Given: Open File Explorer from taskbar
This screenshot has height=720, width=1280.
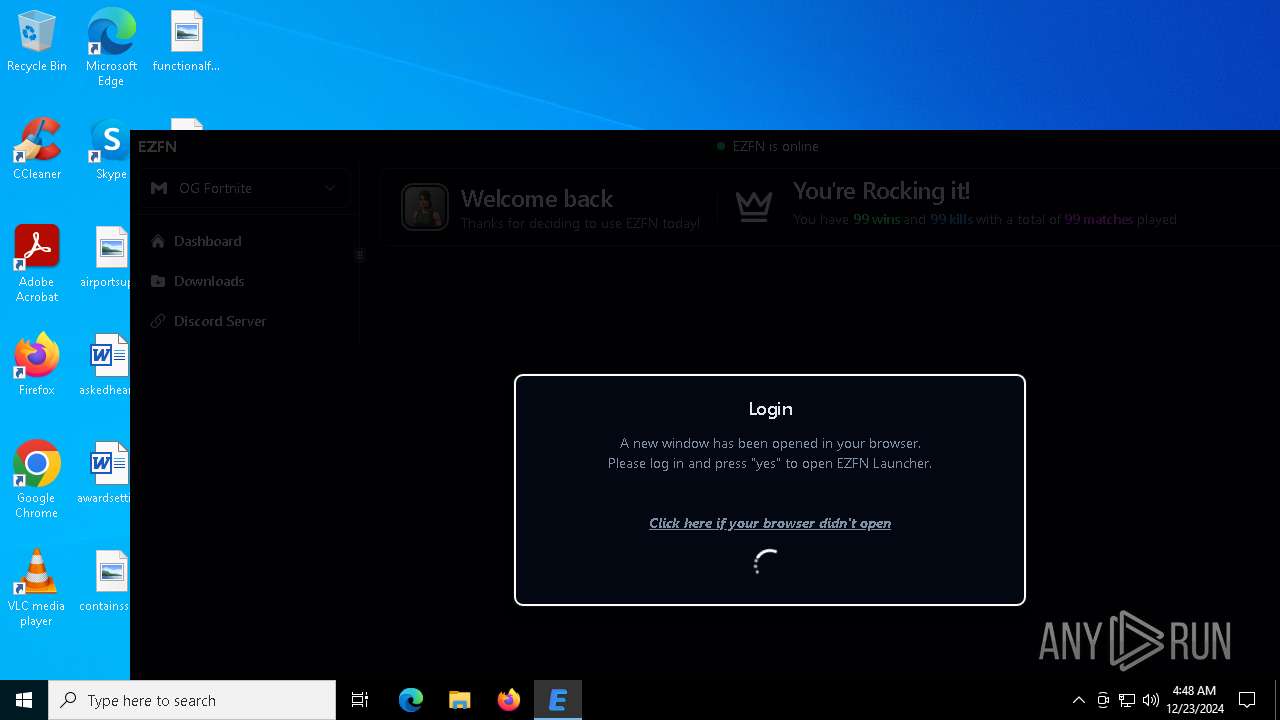Looking at the screenshot, I should click(459, 700).
